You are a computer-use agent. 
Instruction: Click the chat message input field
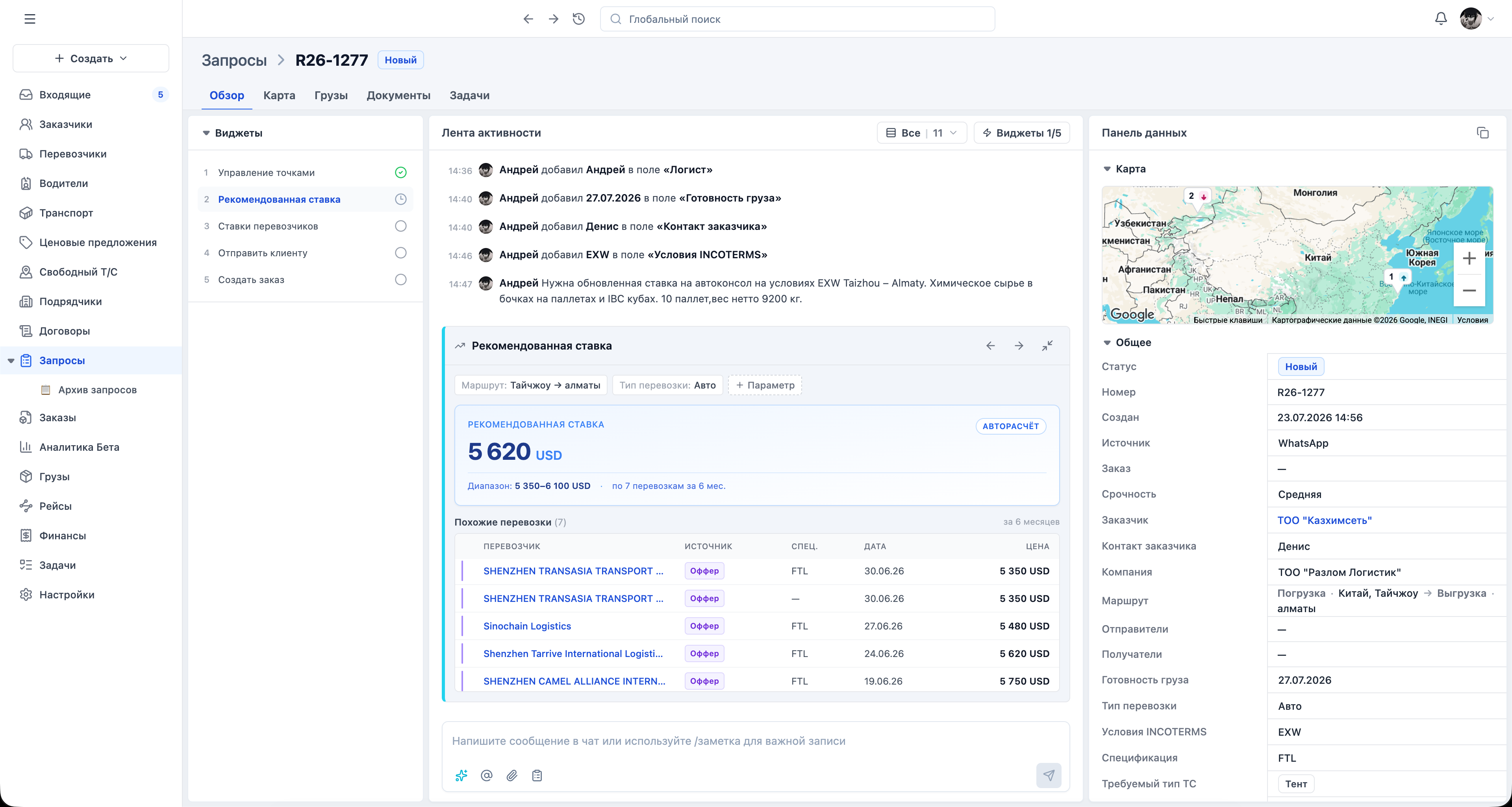[756, 741]
